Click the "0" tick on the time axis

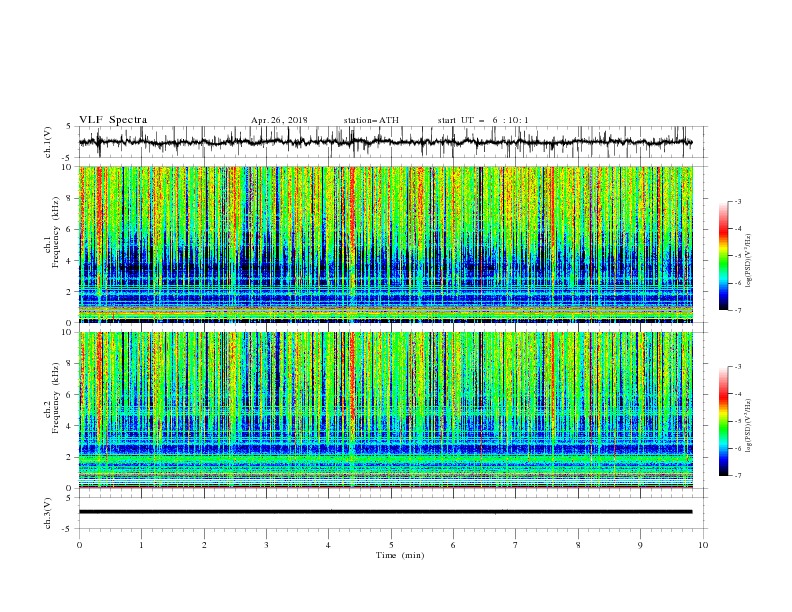coord(79,545)
